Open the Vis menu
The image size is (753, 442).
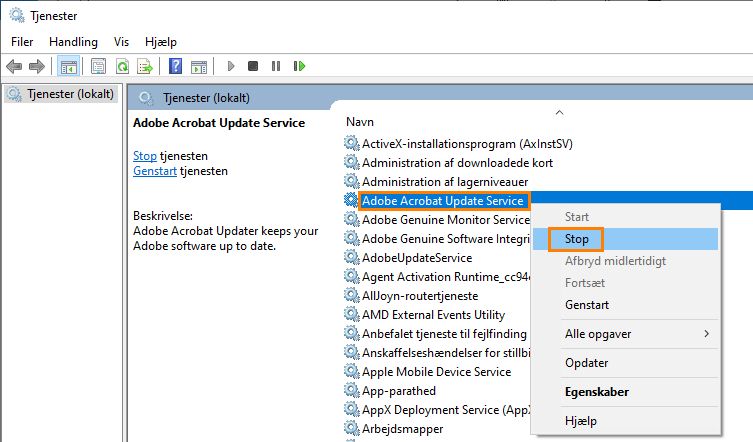coord(121,42)
